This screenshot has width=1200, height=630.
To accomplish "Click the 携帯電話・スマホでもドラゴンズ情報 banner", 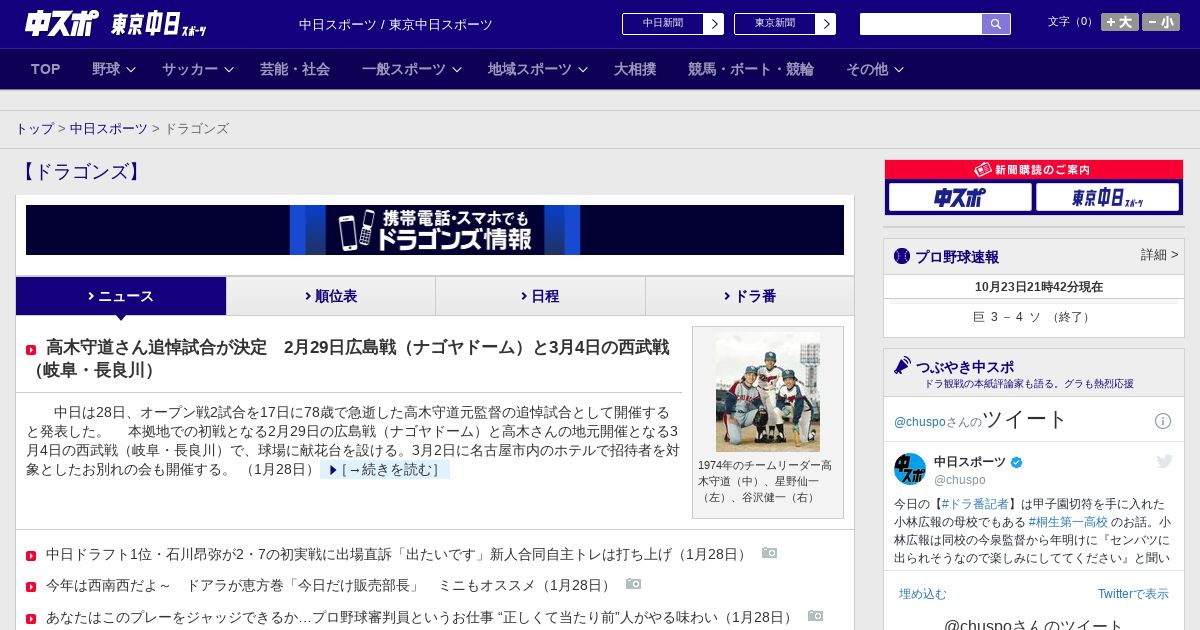I will (435, 230).
